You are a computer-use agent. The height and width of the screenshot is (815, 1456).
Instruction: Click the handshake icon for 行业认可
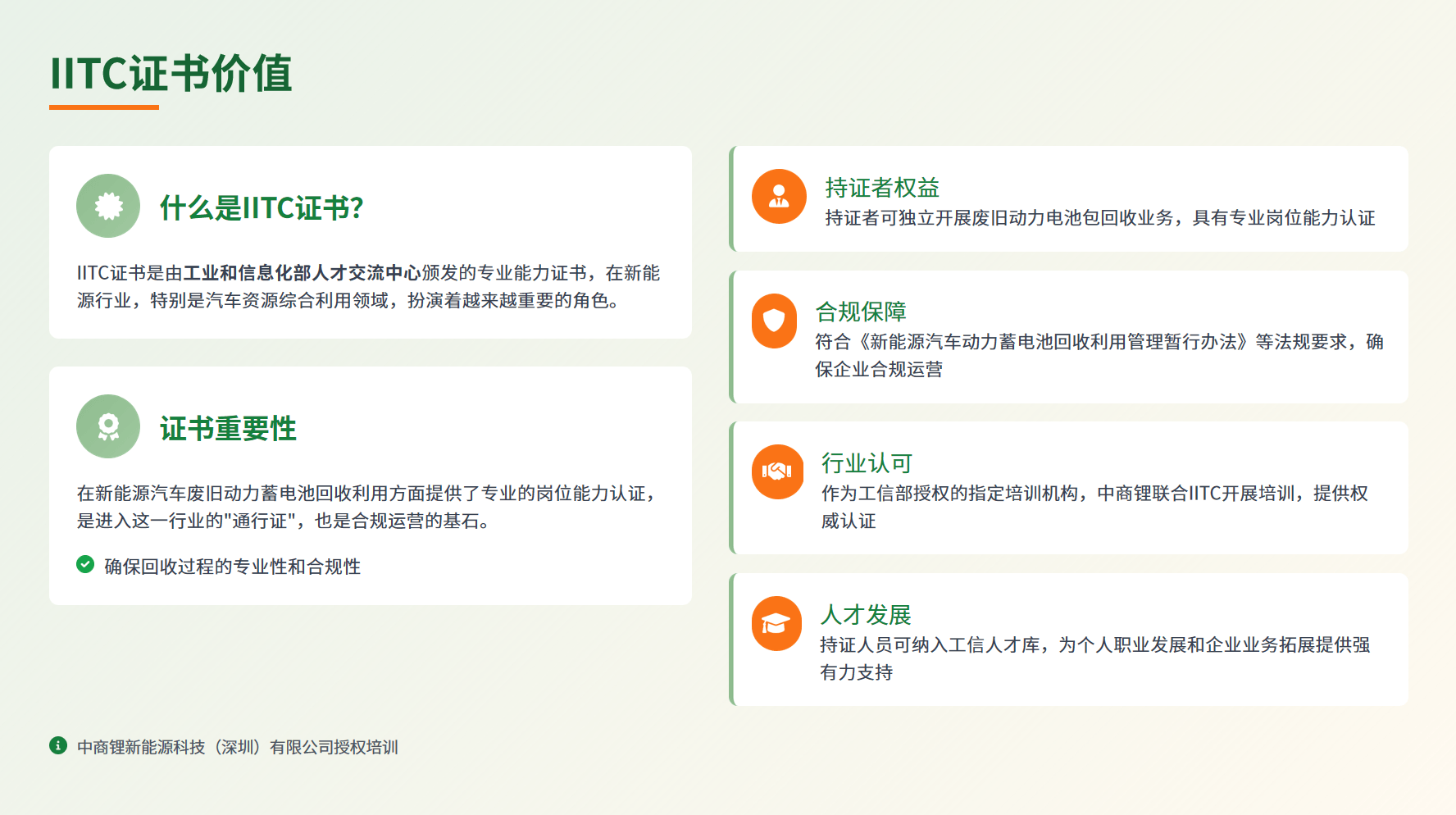click(x=777, y=471)
